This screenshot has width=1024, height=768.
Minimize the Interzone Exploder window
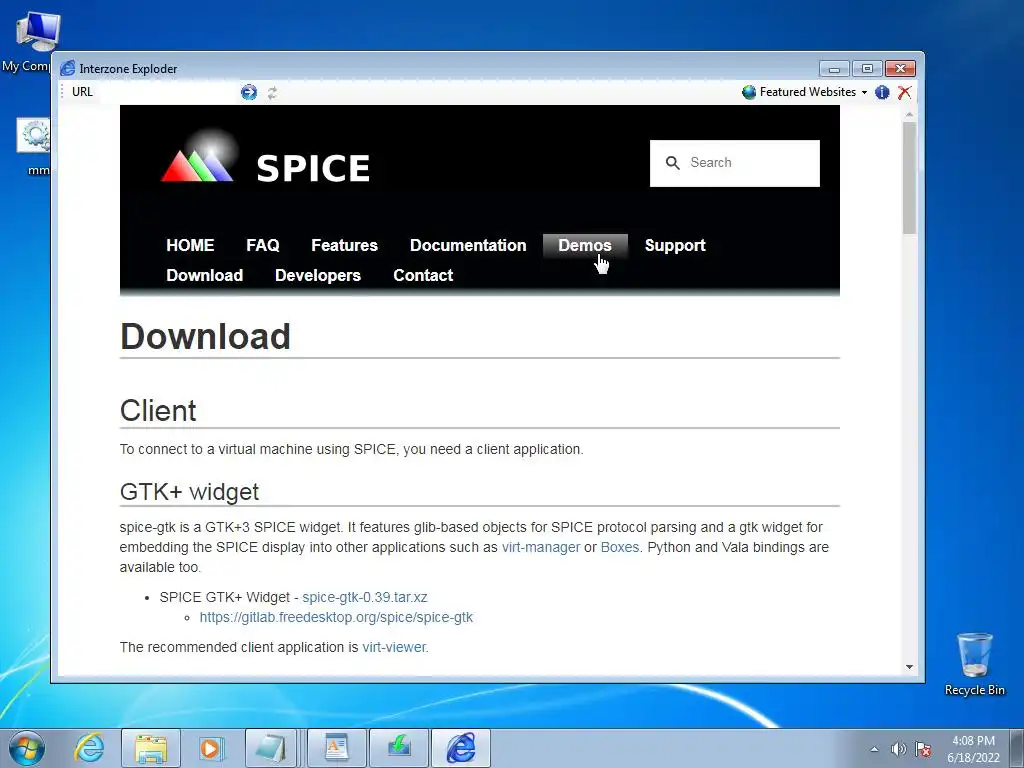tap(834, 68)
